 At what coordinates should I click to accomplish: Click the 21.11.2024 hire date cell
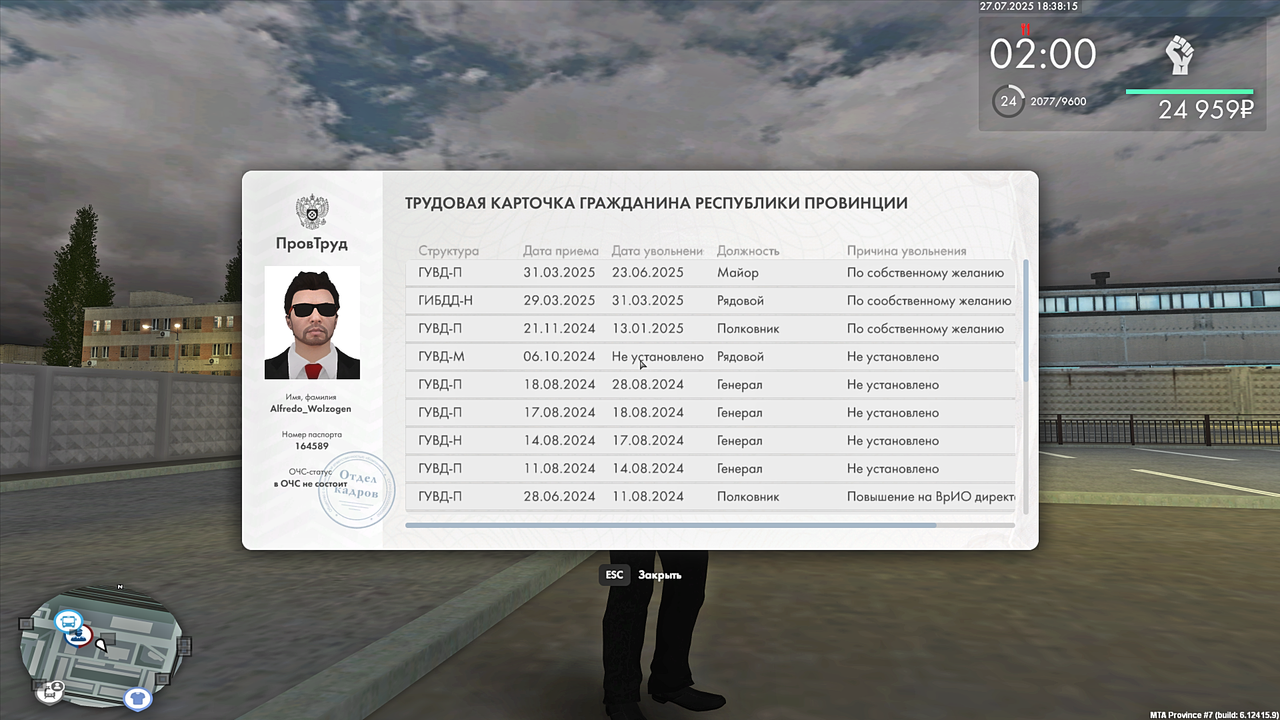click(x=559, y=329)
